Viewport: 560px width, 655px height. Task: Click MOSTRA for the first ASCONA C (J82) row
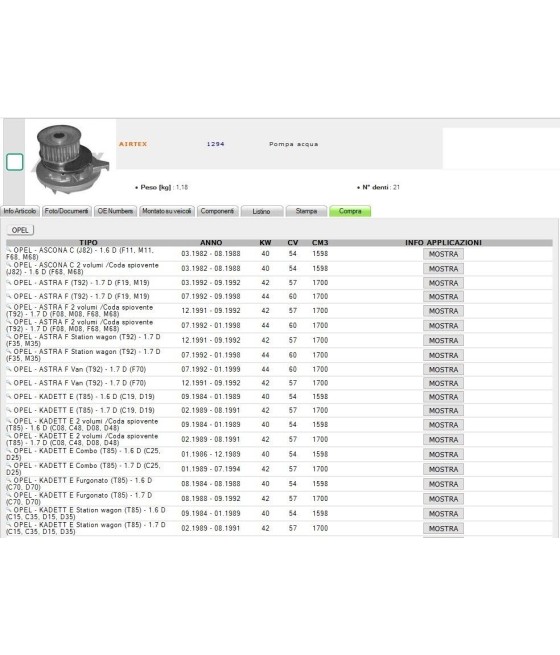[443, 254]
